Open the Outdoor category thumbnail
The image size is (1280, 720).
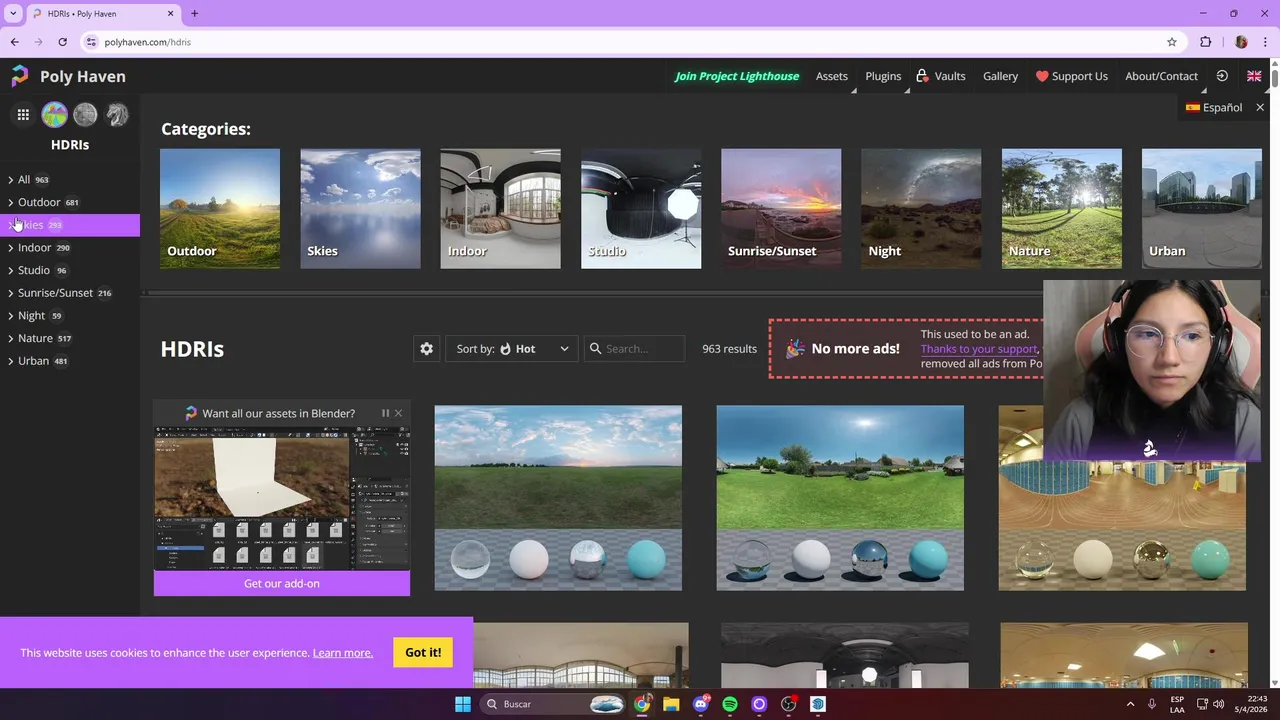pos(220,209)
